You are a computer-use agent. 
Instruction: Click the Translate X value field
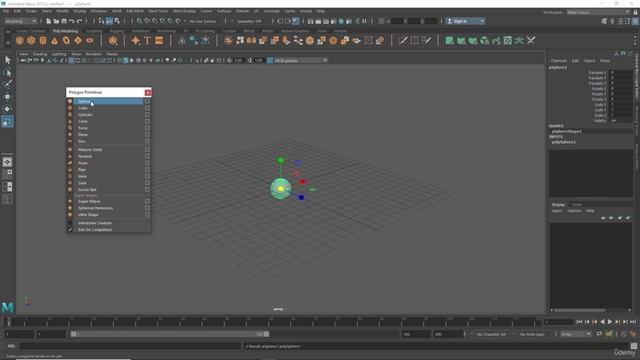coord(621,73)
